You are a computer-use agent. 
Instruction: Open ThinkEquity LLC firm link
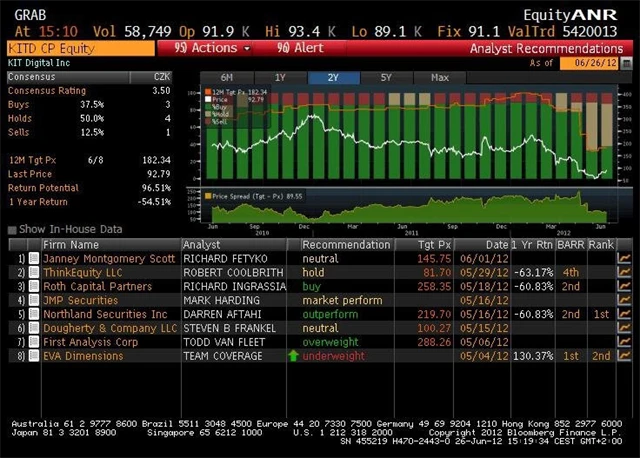point(82,272)
